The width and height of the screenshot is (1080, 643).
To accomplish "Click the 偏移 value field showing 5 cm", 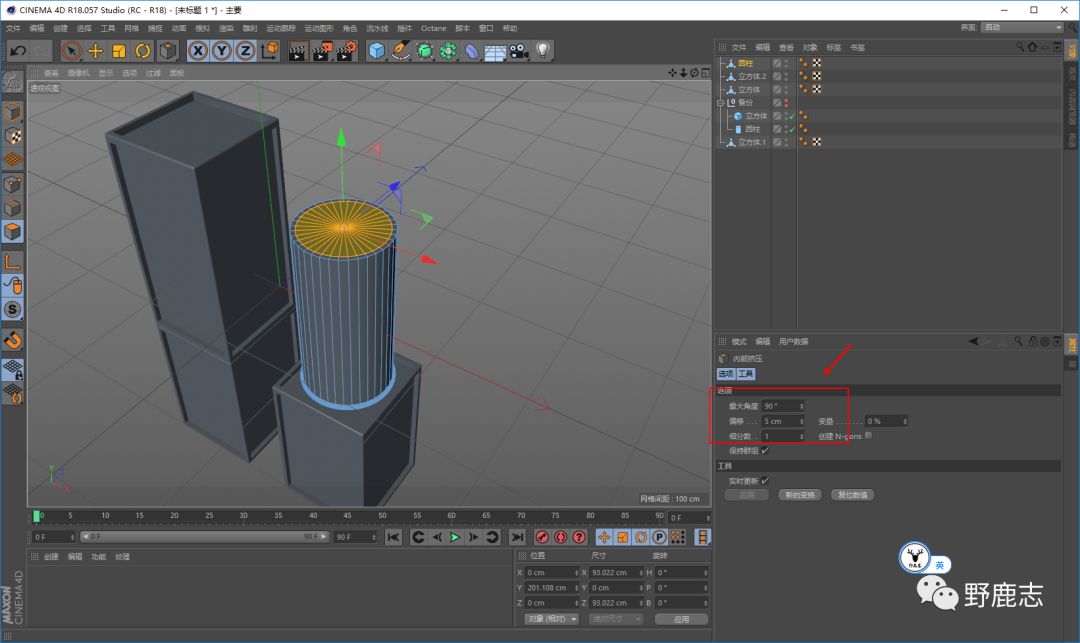I will 780,421.
